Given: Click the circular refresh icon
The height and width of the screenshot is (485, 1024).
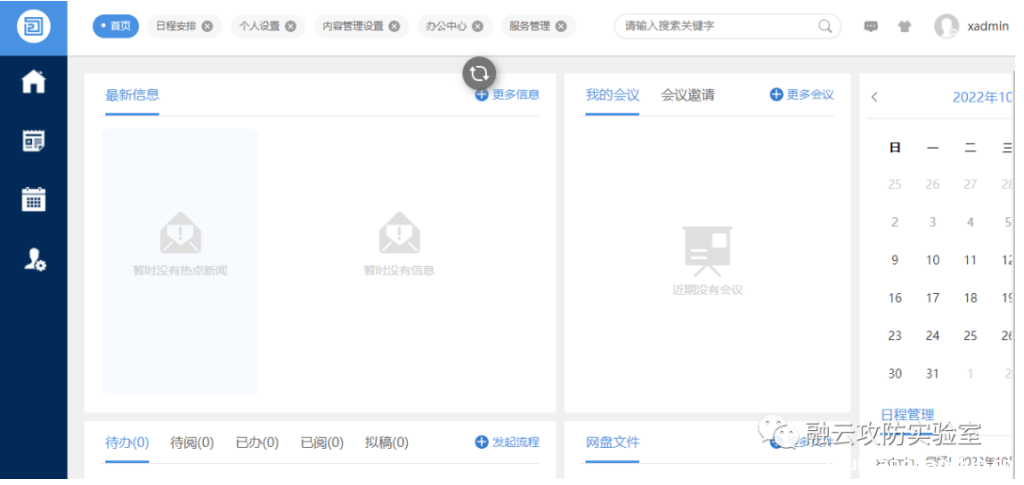Looking at the screenshot, I should click(x=479, y=73).
